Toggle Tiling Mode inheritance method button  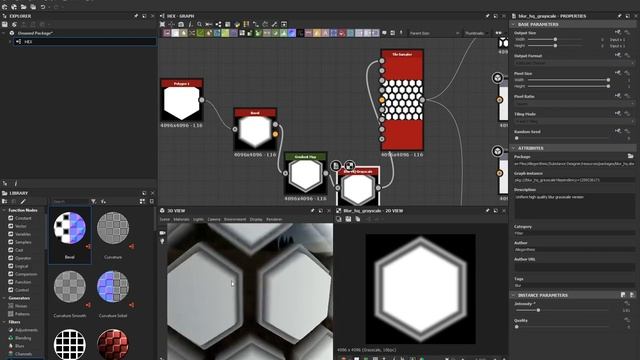tap(618, 113)
